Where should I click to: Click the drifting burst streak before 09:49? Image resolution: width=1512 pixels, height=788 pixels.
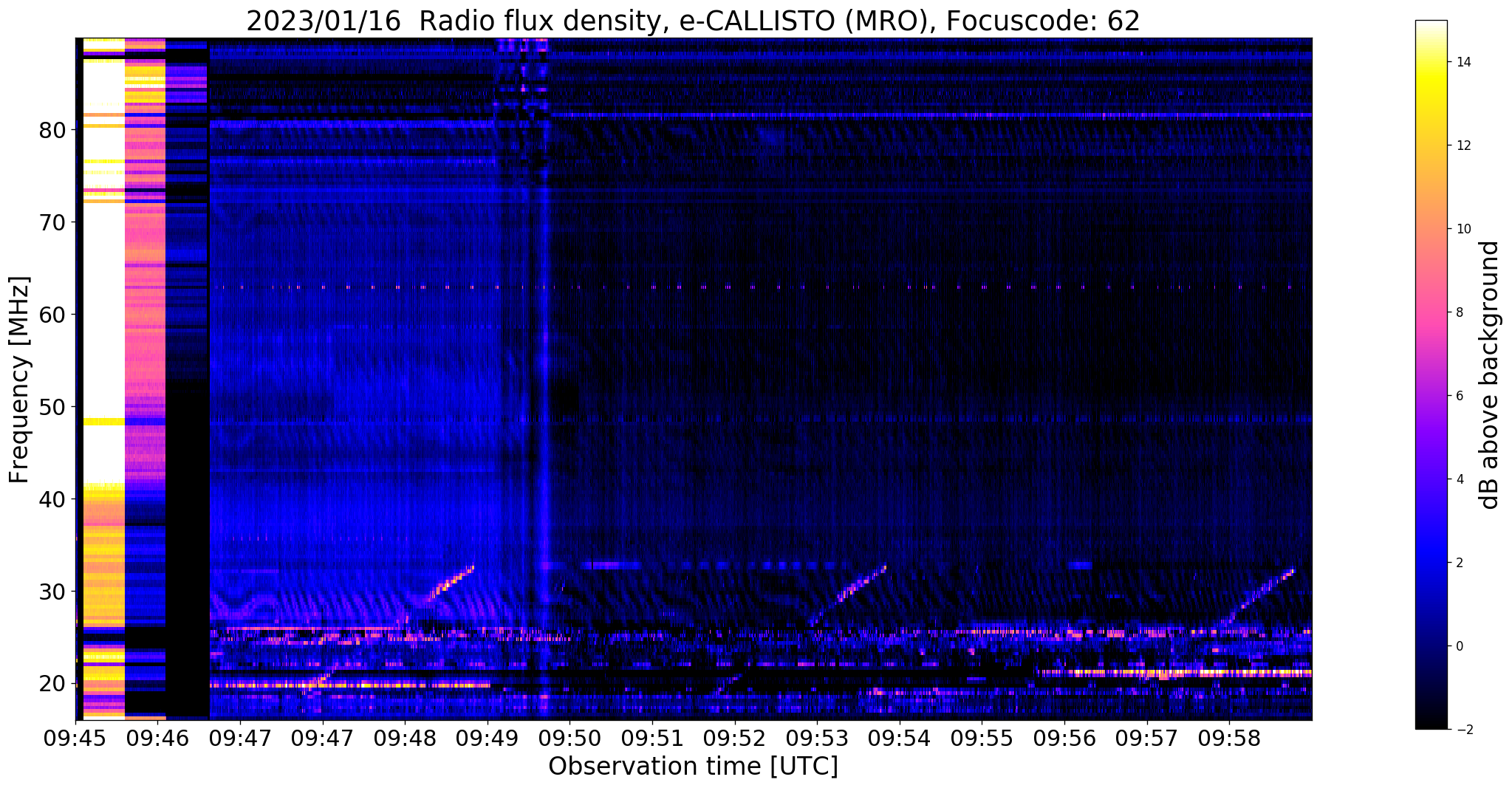[x=451, y=583]
